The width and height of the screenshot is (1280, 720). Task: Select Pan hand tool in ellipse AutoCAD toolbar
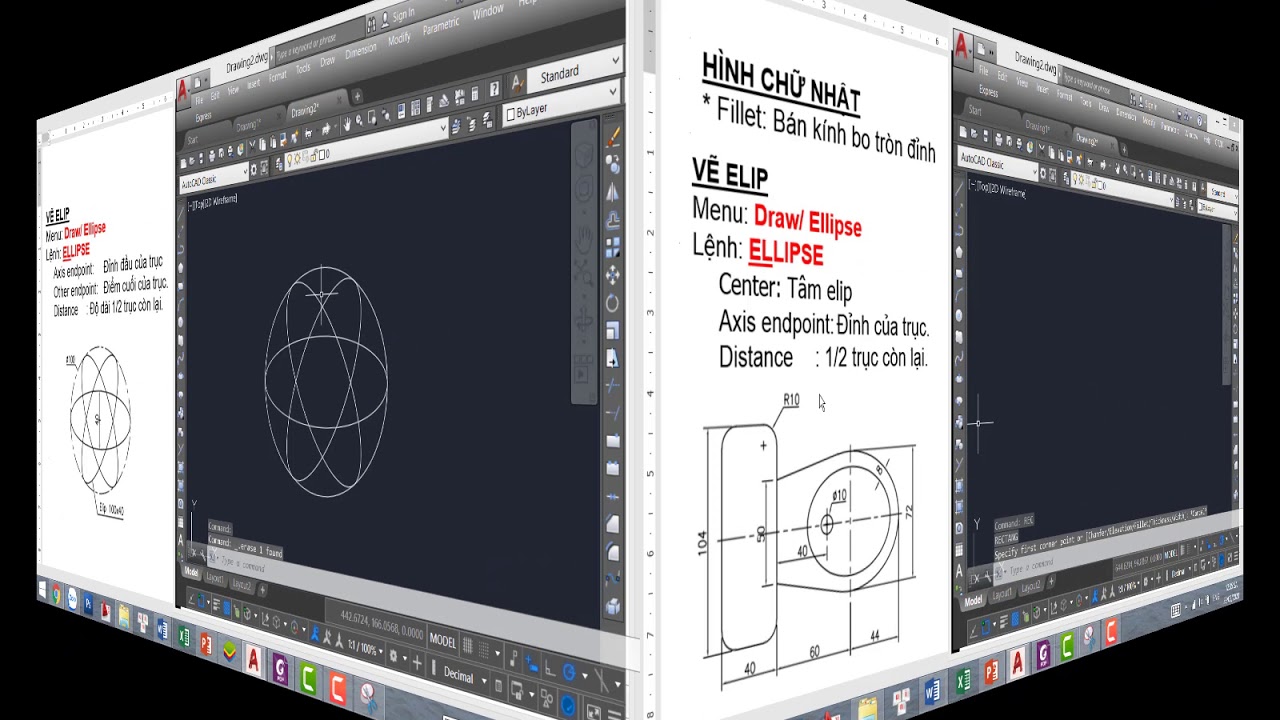[x=347, y=124]
